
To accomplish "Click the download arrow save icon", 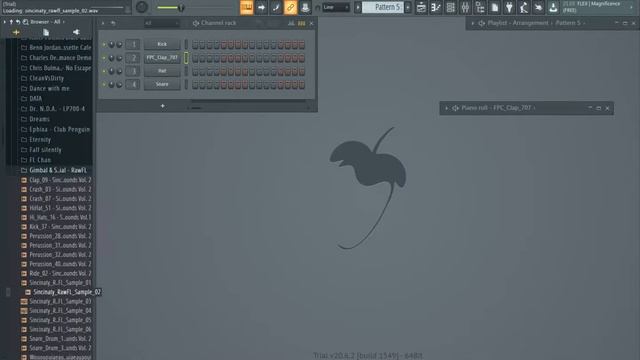I will (553, 7).
